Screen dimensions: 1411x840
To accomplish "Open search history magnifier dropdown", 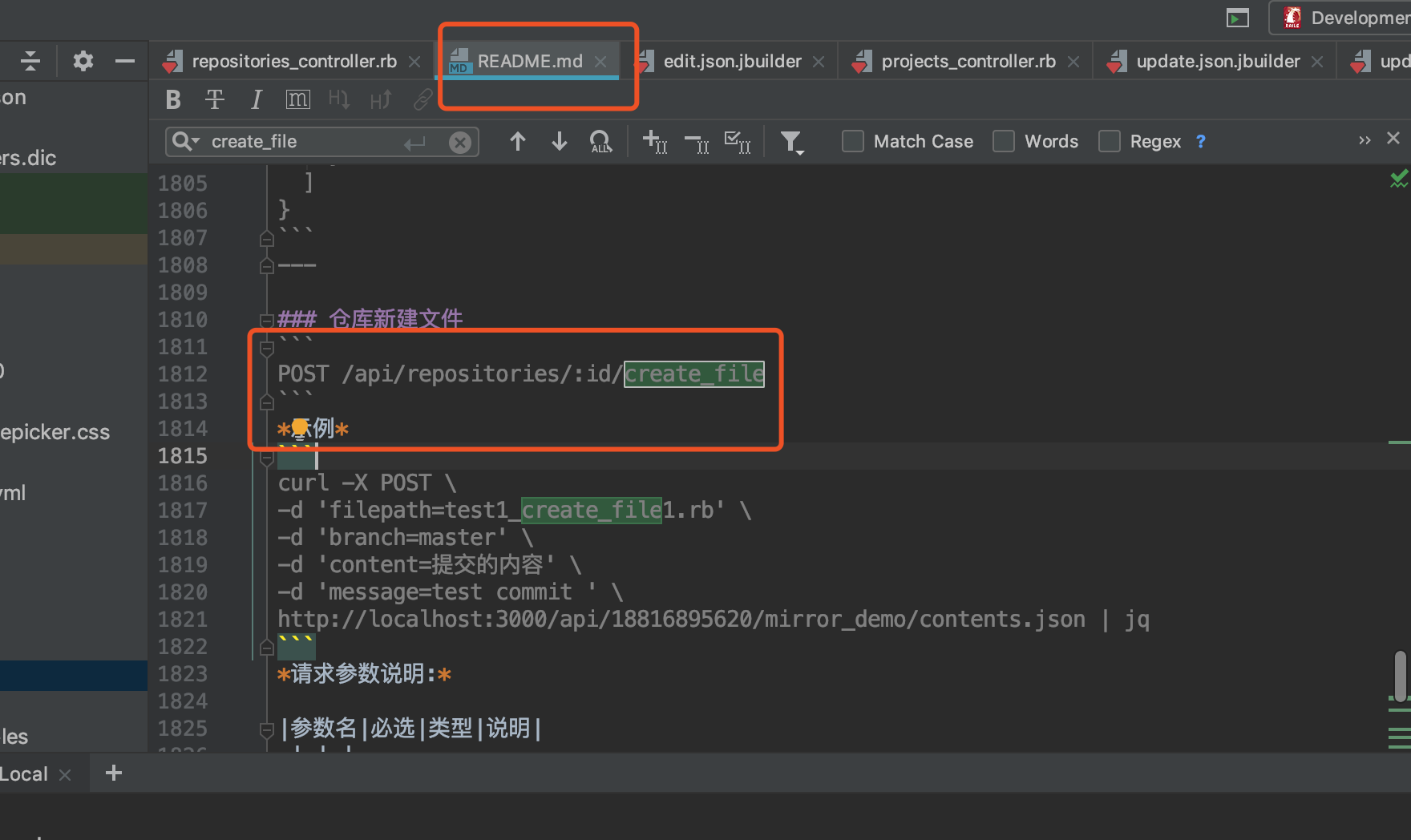I will click(x=186, y=142).
